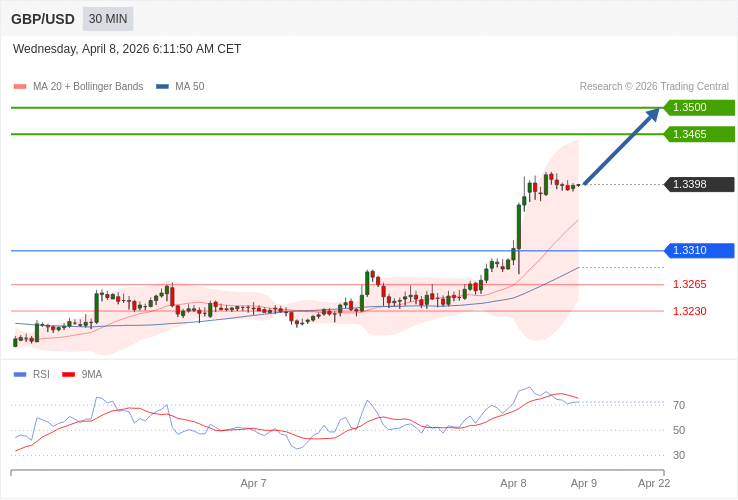Screen dimensions: 738x500
Task: Click the RSI 70 level label
Action: pyautogui.click(x=679, y=405)
